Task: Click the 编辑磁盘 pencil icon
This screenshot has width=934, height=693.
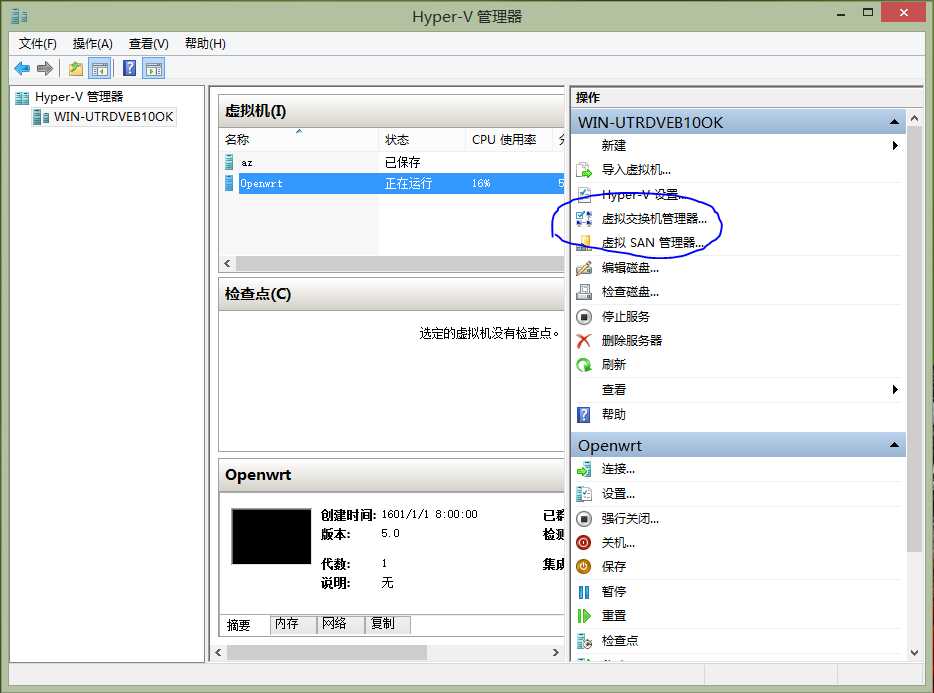Action: pos(584,268)
